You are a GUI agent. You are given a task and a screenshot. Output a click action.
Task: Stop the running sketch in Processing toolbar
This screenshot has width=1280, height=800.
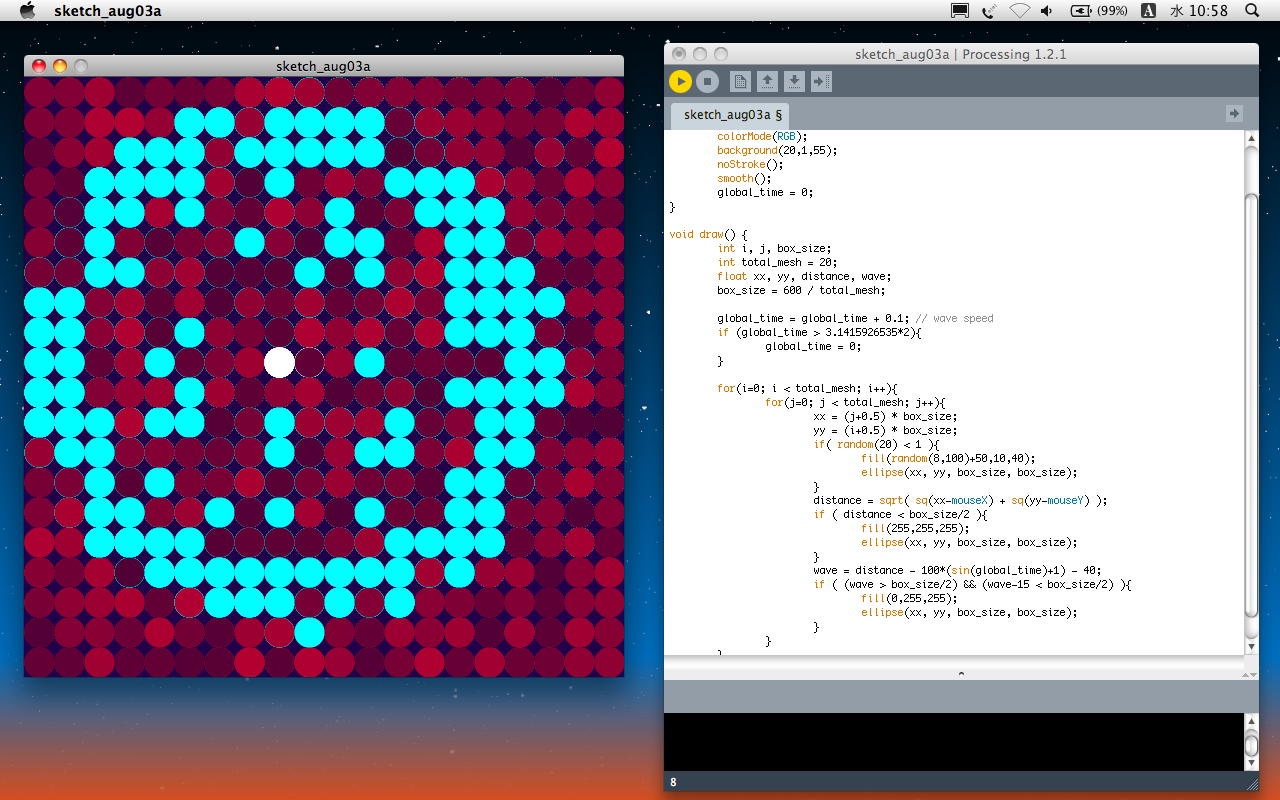(x=707, y=81)
